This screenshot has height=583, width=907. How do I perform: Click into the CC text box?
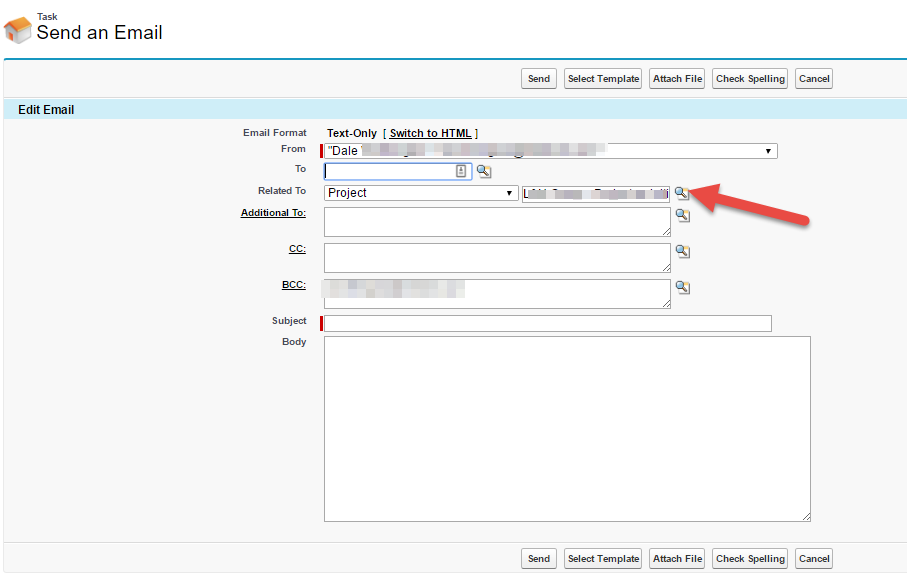pos(497,257)
